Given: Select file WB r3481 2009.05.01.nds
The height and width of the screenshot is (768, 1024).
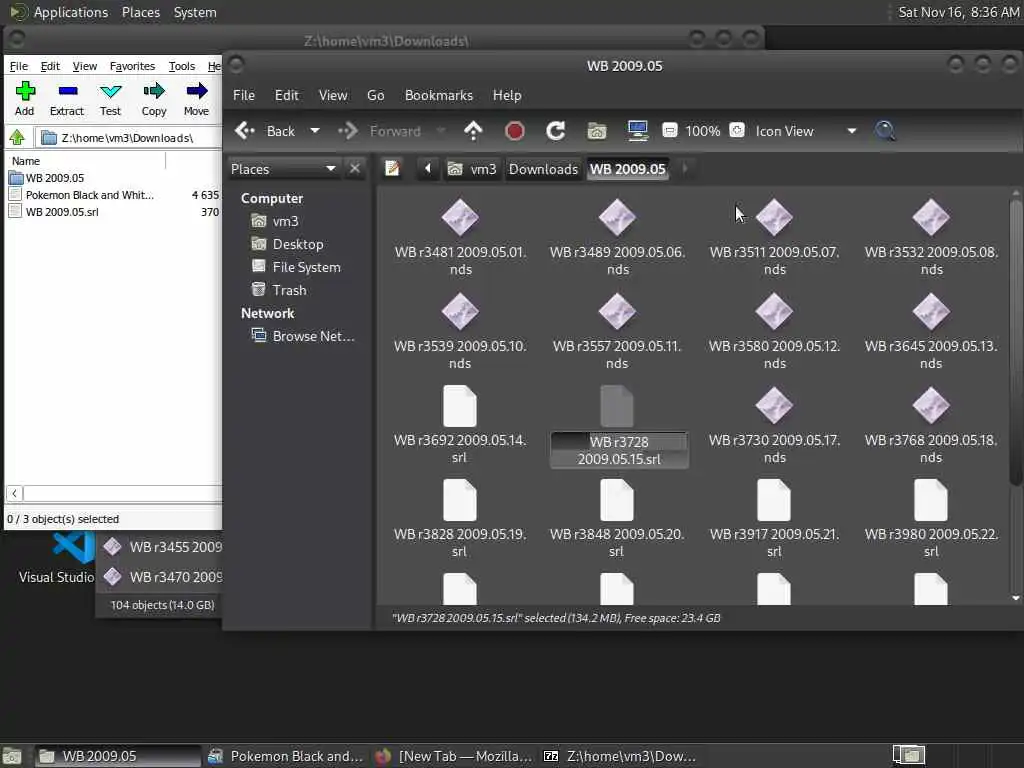Looking at the screenshot, I should tap(460, 238).
